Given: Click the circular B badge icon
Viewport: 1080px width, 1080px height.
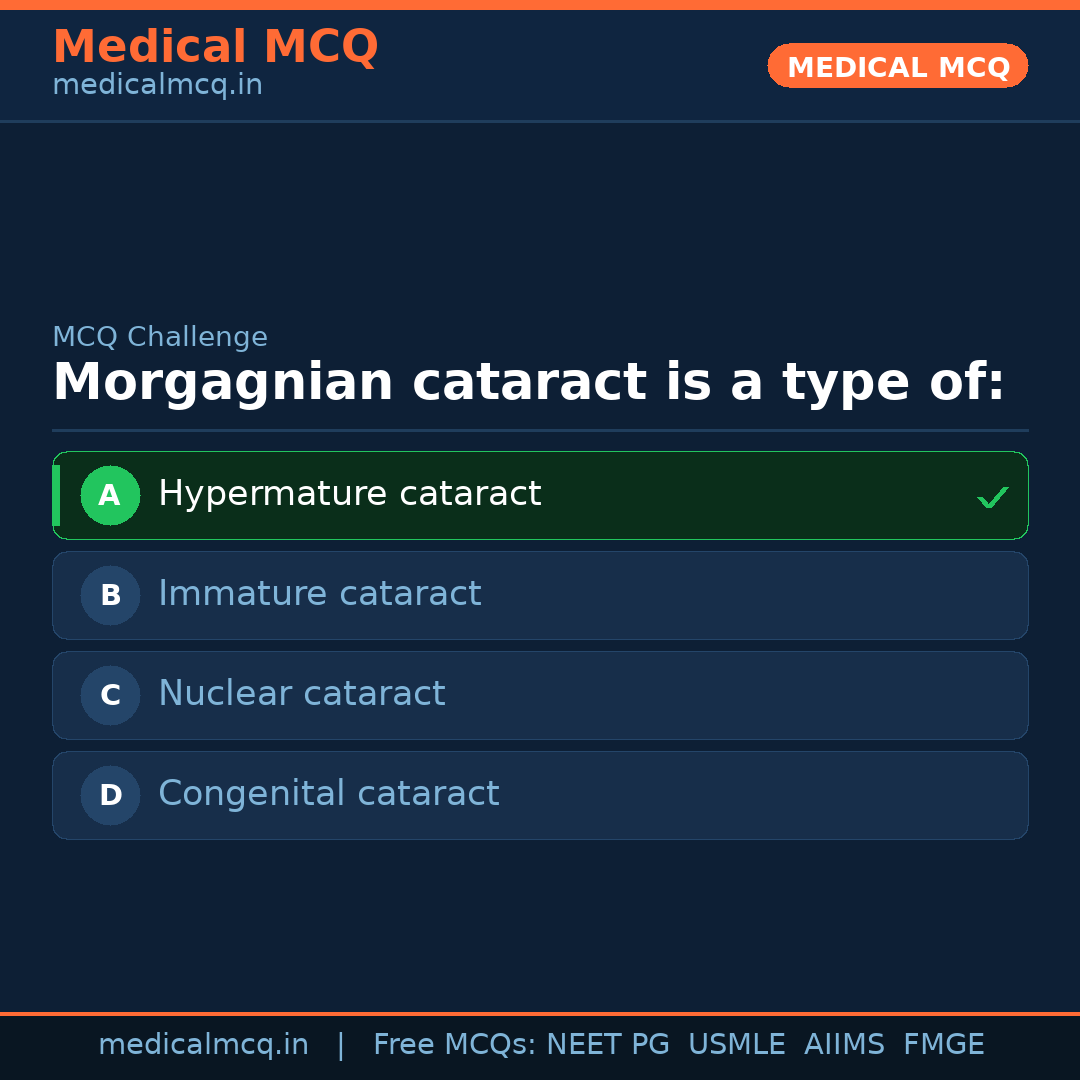Looking at the screenshot, I should [110, 595].
